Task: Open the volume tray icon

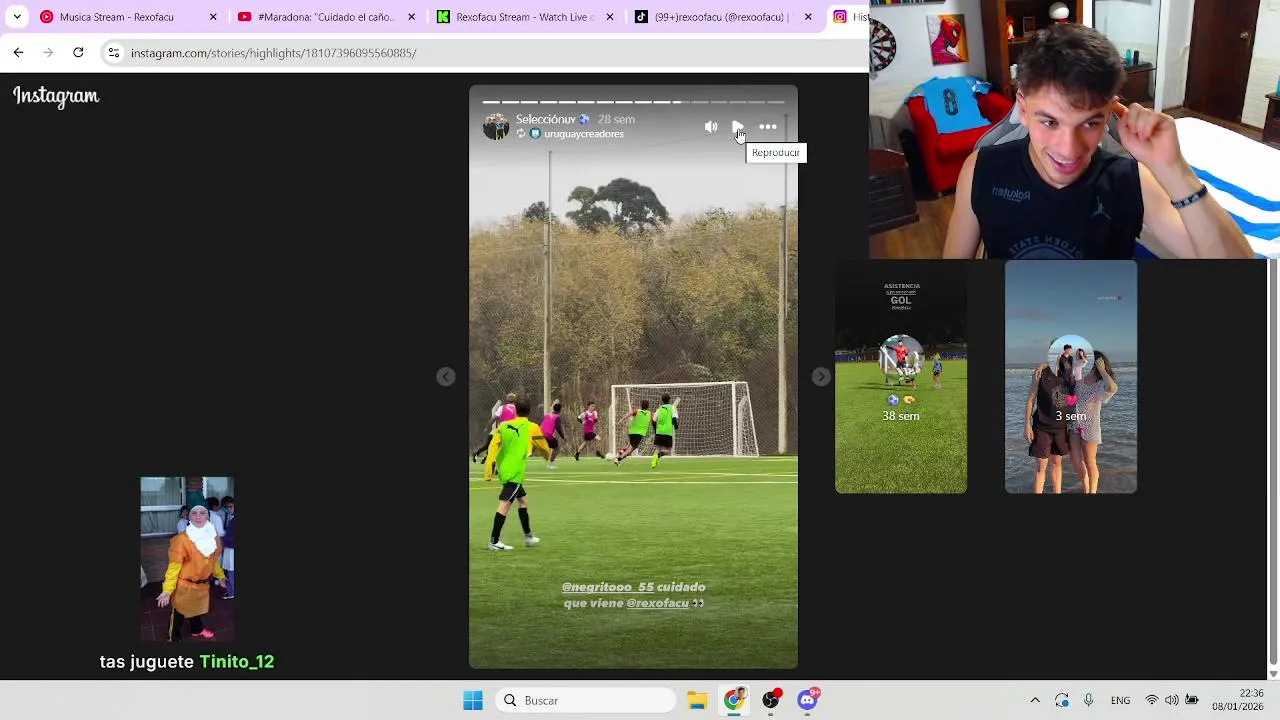Action: (1172, 700)
